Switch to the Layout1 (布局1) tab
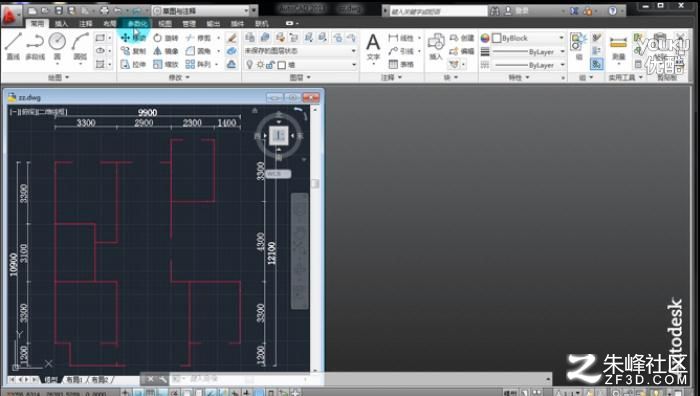Image resolution: width=700 pixels, height=396 pixels. click(75, 380)
